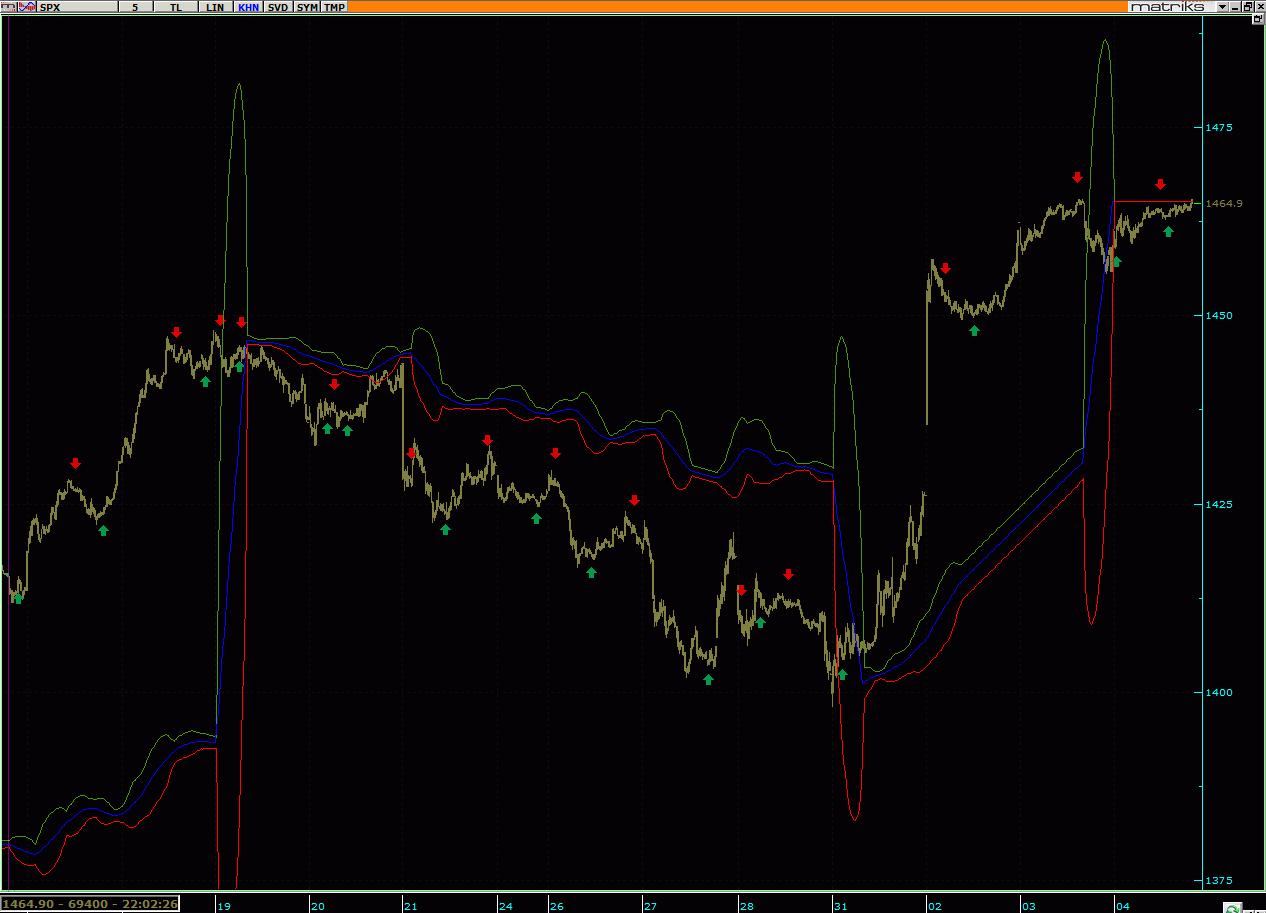This screenshot has height=913, width=1266.
Task: Open the chart type icon beside SPX
Action: click(x=27, y=6)
